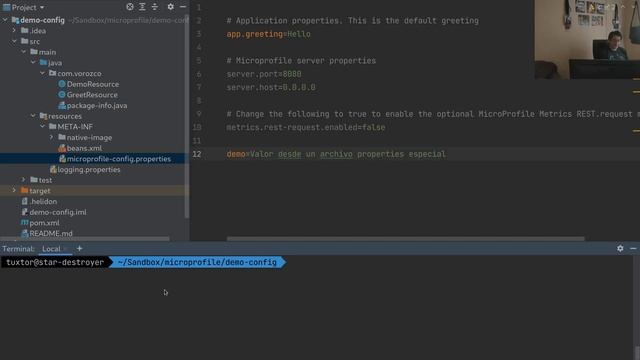Select the GreetResource class
This screenshot has height=360, width=640.
pyautogui.click(x=92, y=95)
